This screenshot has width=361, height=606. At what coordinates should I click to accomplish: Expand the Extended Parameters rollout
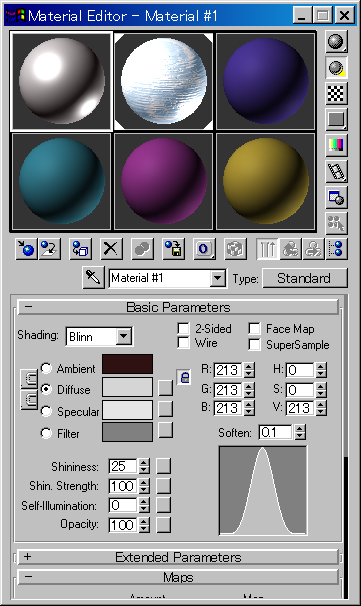(x=178, y=557)
